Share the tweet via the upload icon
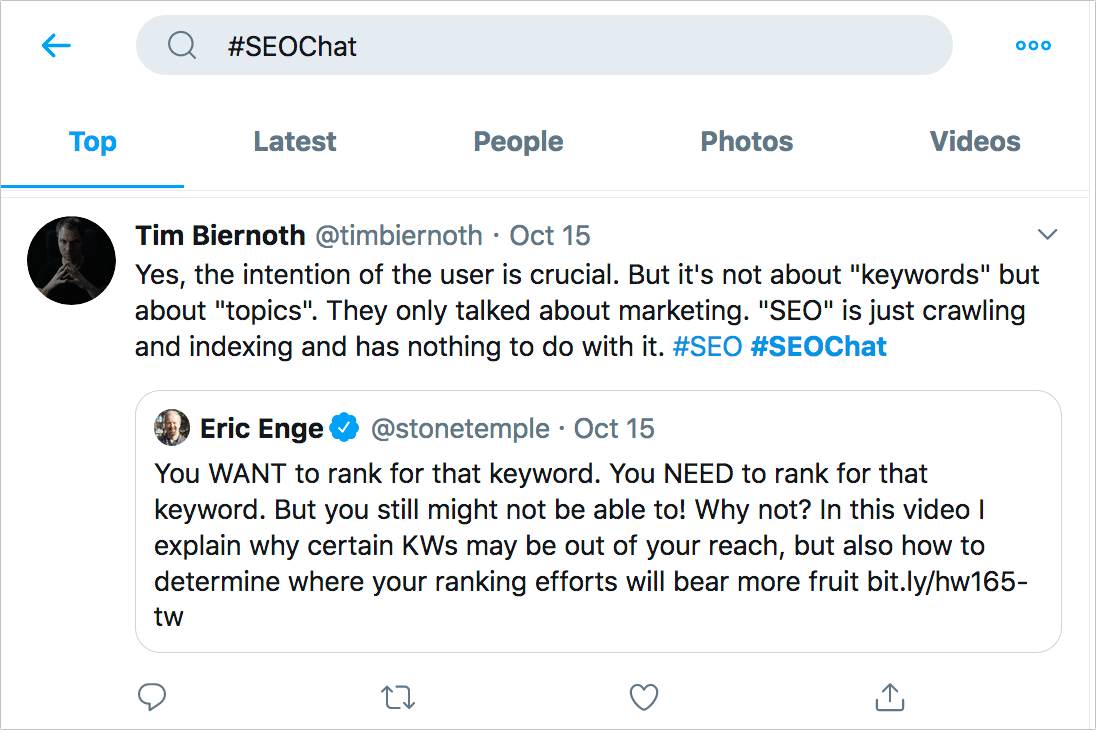The height and width of the screenshot is (730, 1096). click(890, 697)
